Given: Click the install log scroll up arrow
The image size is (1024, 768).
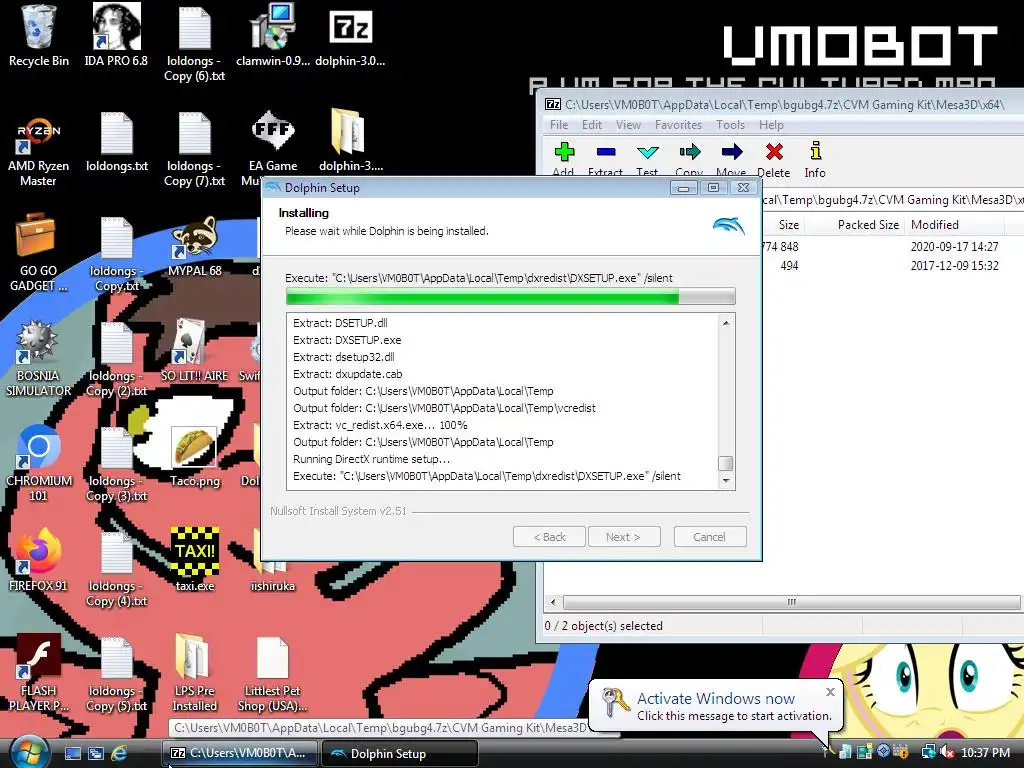Looking at the screenshot, I should (x=726, y=323).
